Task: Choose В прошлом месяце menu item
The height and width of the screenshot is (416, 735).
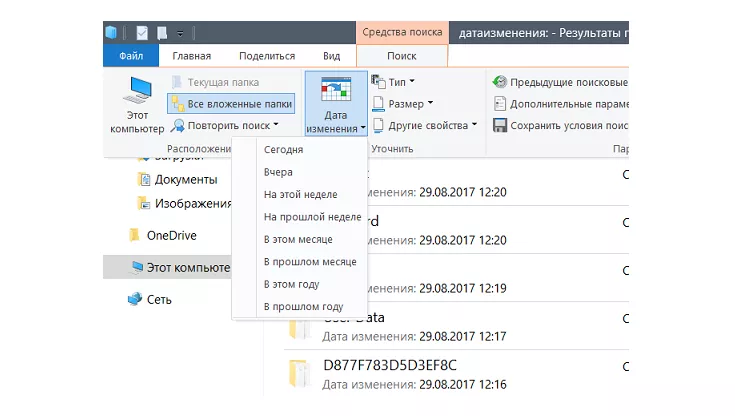Action: point(300,262)
